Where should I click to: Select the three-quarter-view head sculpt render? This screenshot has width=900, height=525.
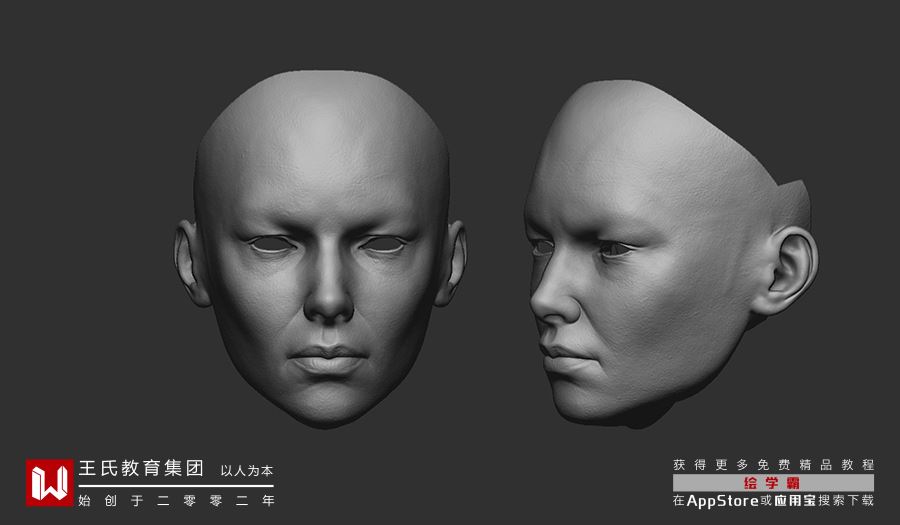pos(671,252)
